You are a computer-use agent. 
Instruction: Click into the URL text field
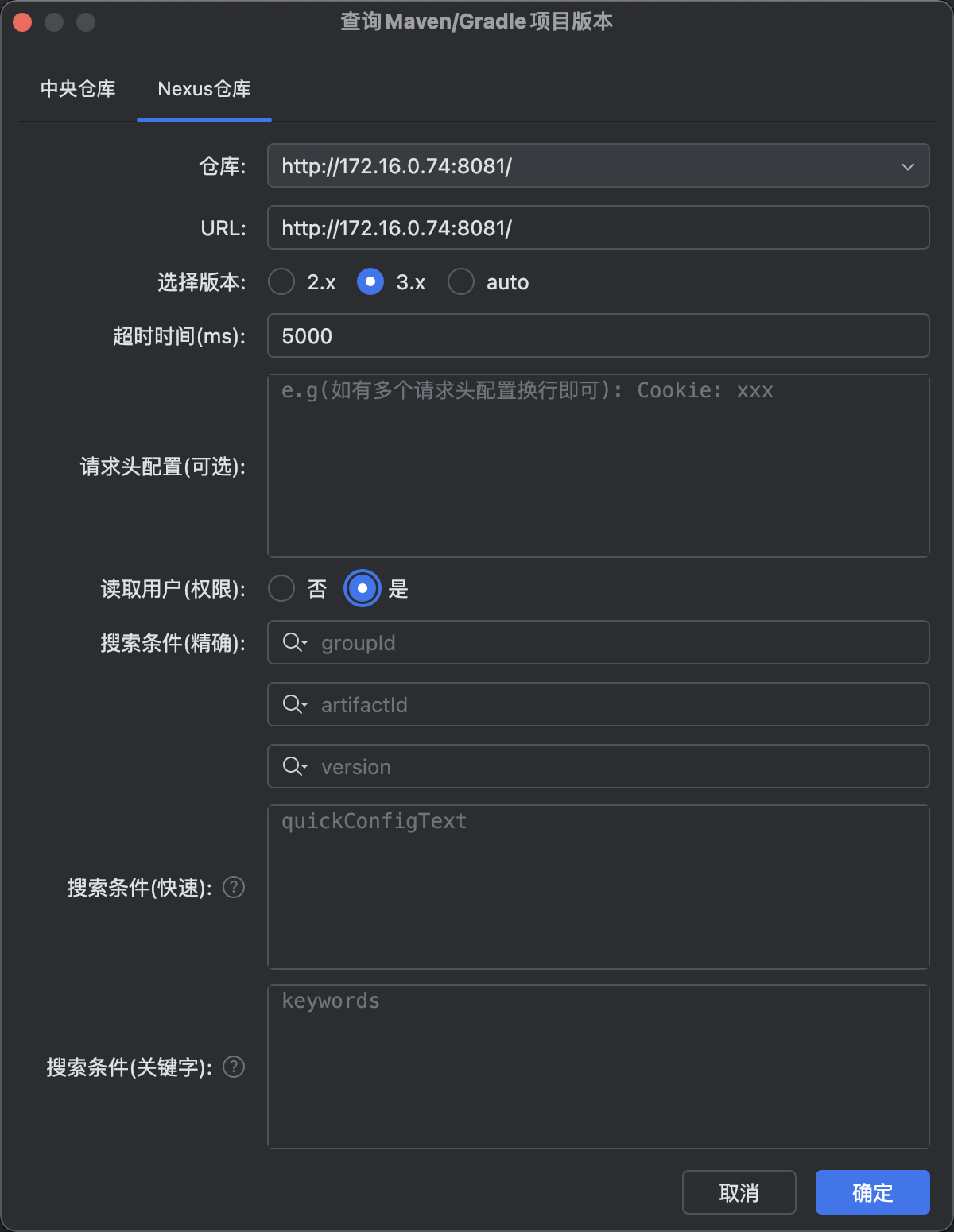[598, 228]
